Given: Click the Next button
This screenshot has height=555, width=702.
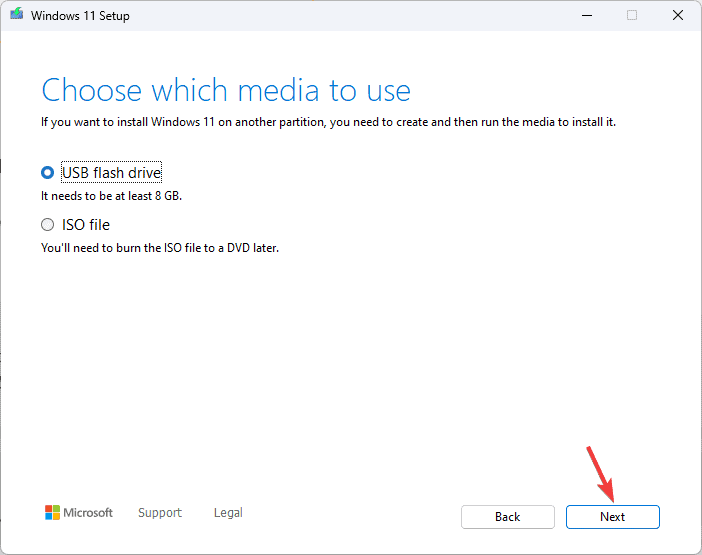Looking at the screenshot, I should (612, 517).
